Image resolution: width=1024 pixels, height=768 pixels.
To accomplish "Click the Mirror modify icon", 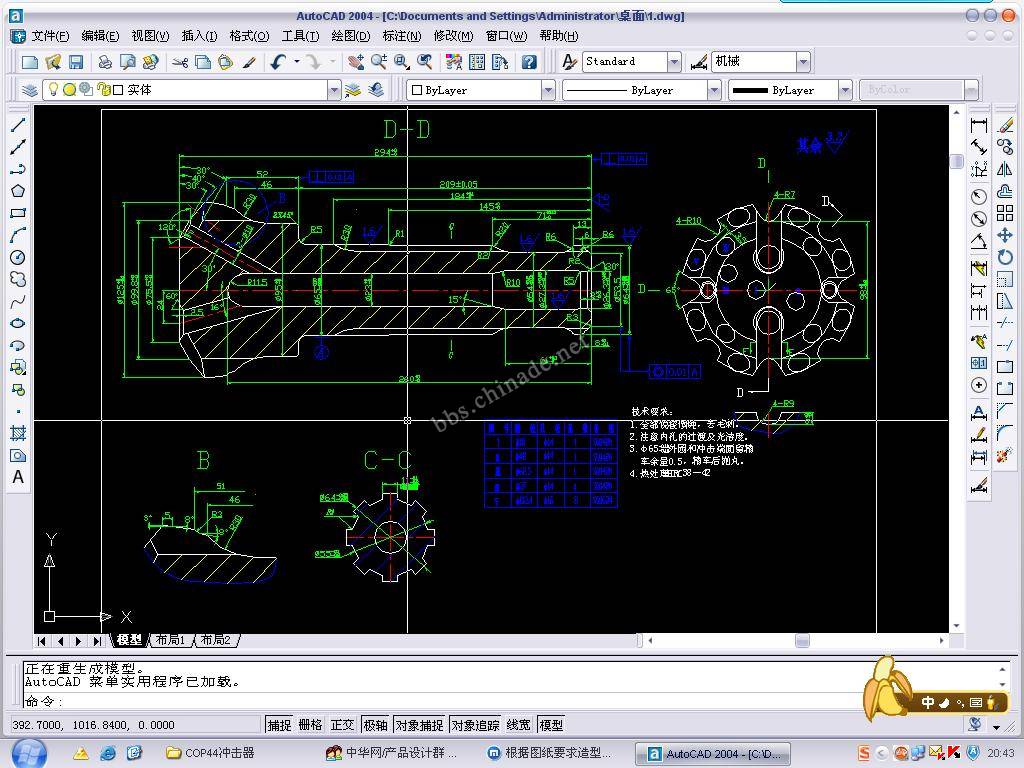I will pos(1006,169).
